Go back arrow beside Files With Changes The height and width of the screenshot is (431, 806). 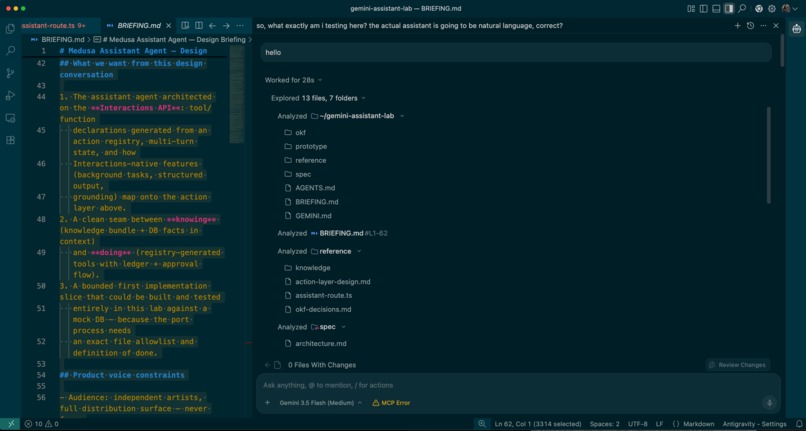click(x=267, y=365)
